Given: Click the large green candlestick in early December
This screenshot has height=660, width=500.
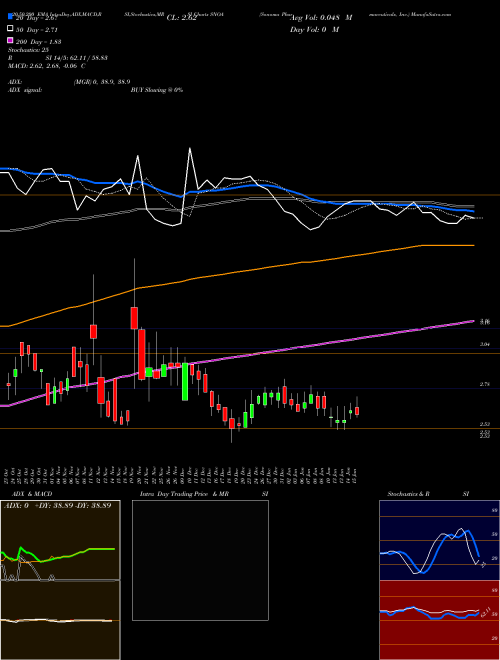Looking at the screenshot, I should click(185, 381).
